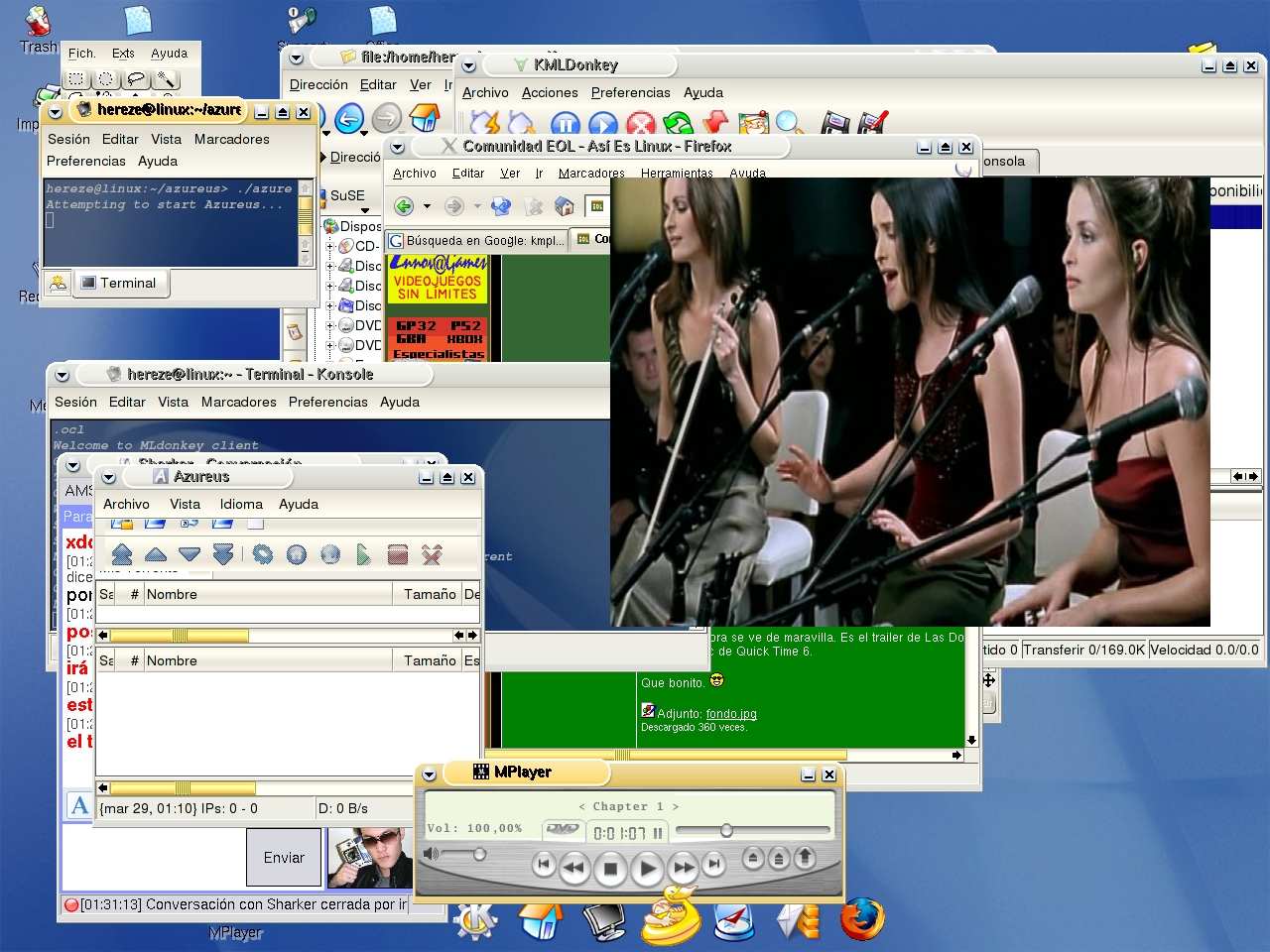Open Firefox back history dropdown arrow

pos(427,206)
